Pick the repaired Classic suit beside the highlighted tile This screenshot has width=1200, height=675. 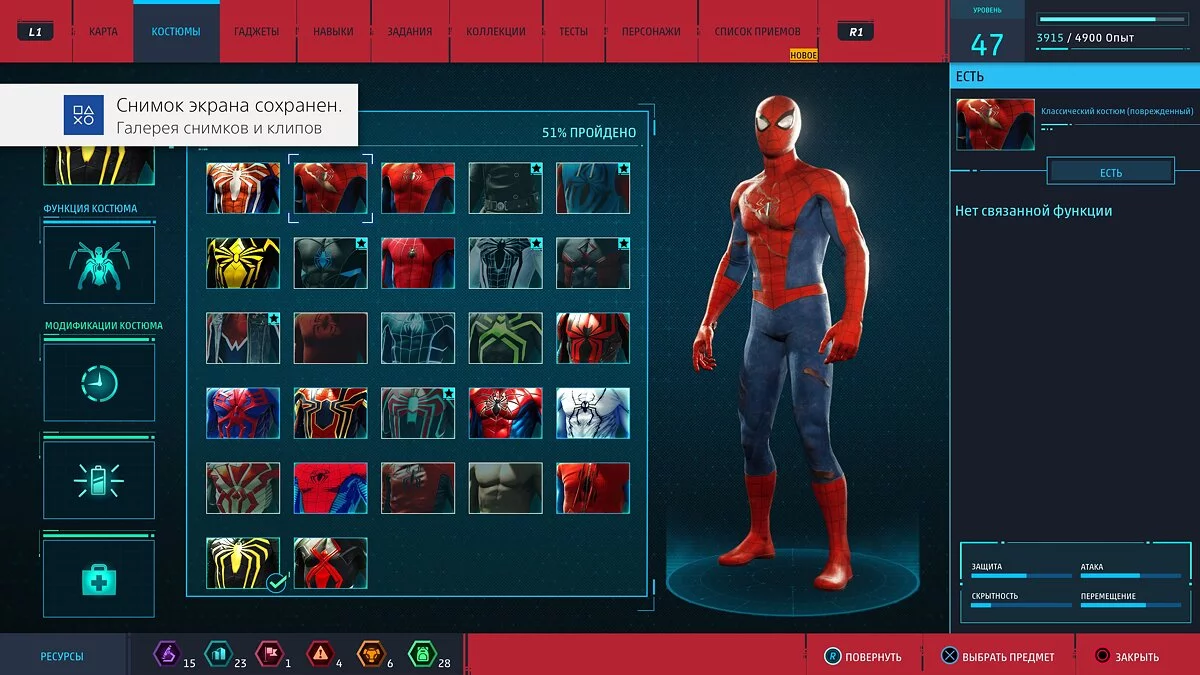(418, 188)
